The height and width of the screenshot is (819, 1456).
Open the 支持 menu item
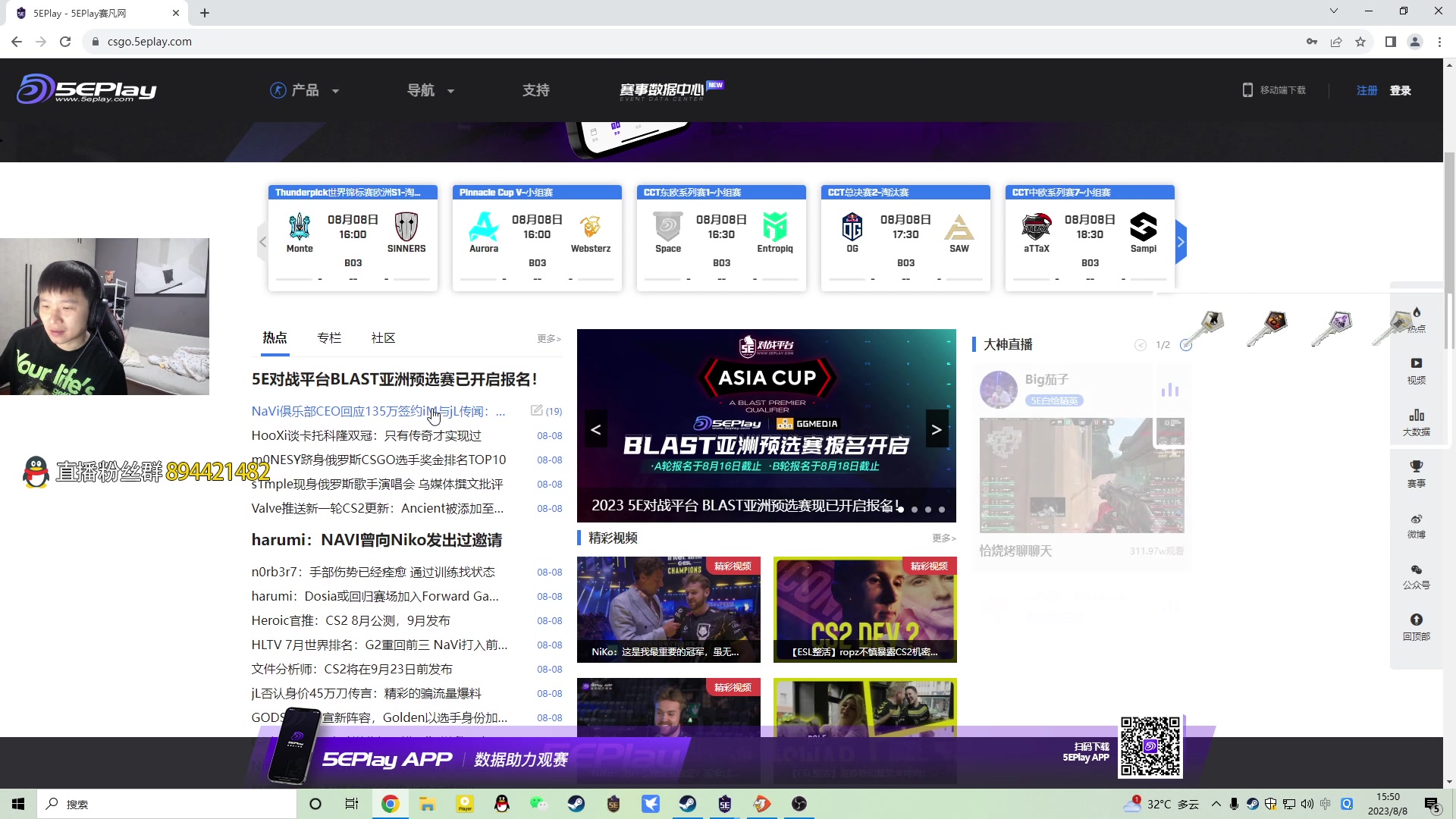point(535,90)
